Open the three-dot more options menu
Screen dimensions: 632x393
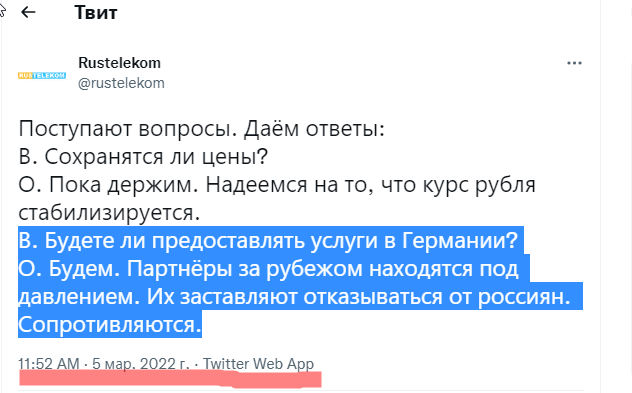[574, 63]
